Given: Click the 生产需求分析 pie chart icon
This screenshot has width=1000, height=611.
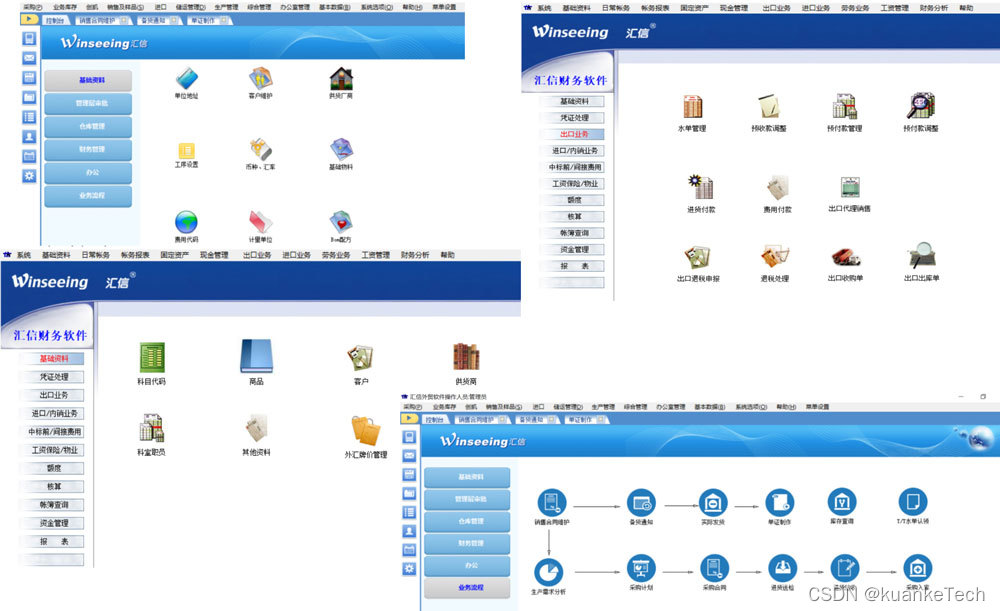Looking at the screenshot, I should pyautogui.click(x=548, y=572).
